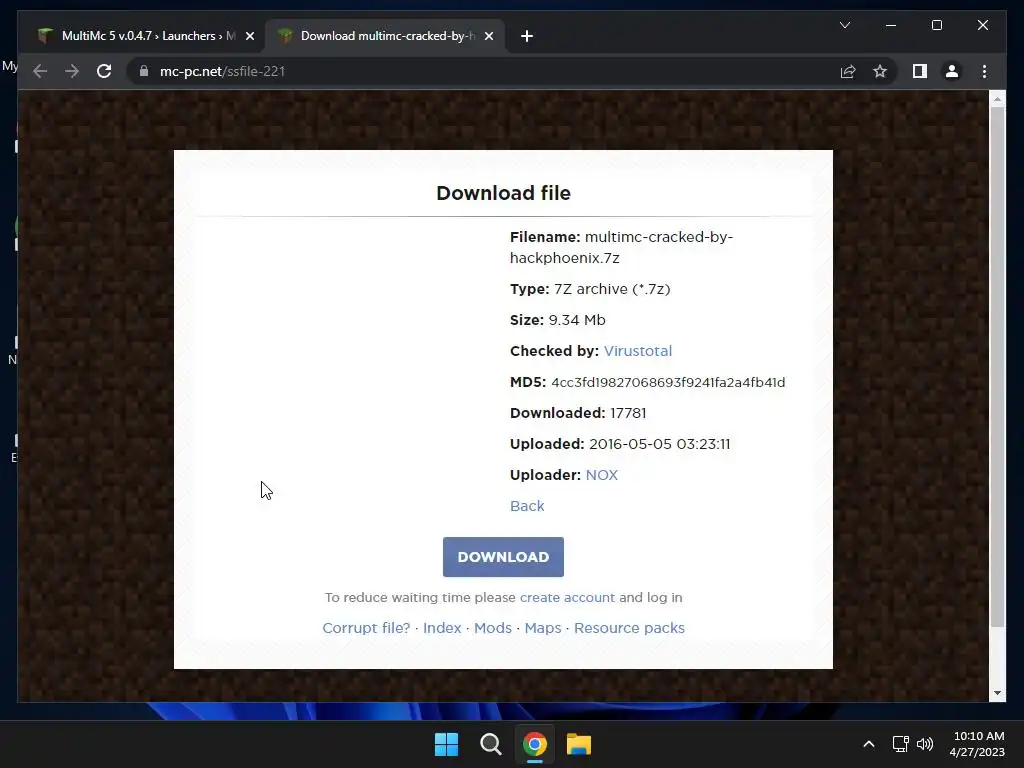This screenshot has height=768, width=1024.
Task: Report via Corrupt file? link
Action: pyautogui.click(x=366, y=628)
